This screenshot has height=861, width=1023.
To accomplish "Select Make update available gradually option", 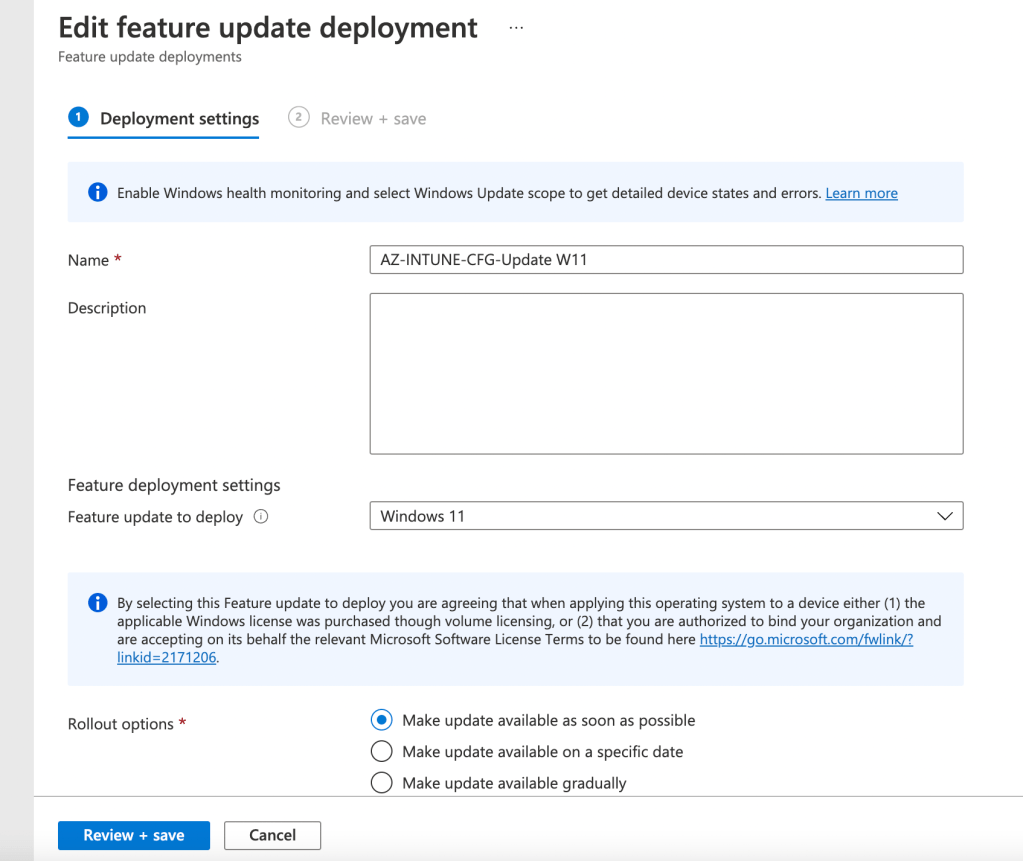I will pyautogui.click(x=381, y=783).
